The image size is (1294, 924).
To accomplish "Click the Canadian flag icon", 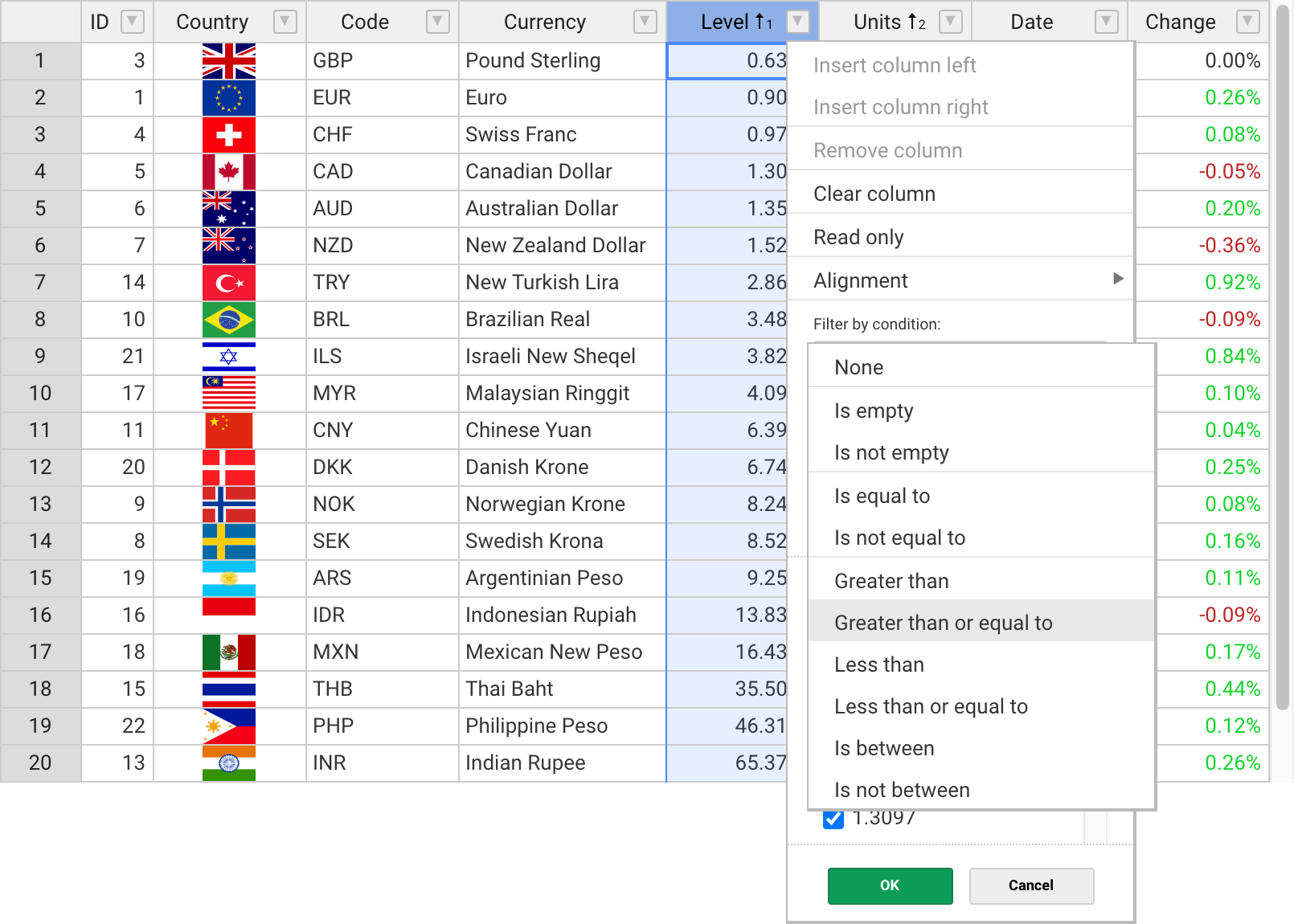I will [229, 172].
